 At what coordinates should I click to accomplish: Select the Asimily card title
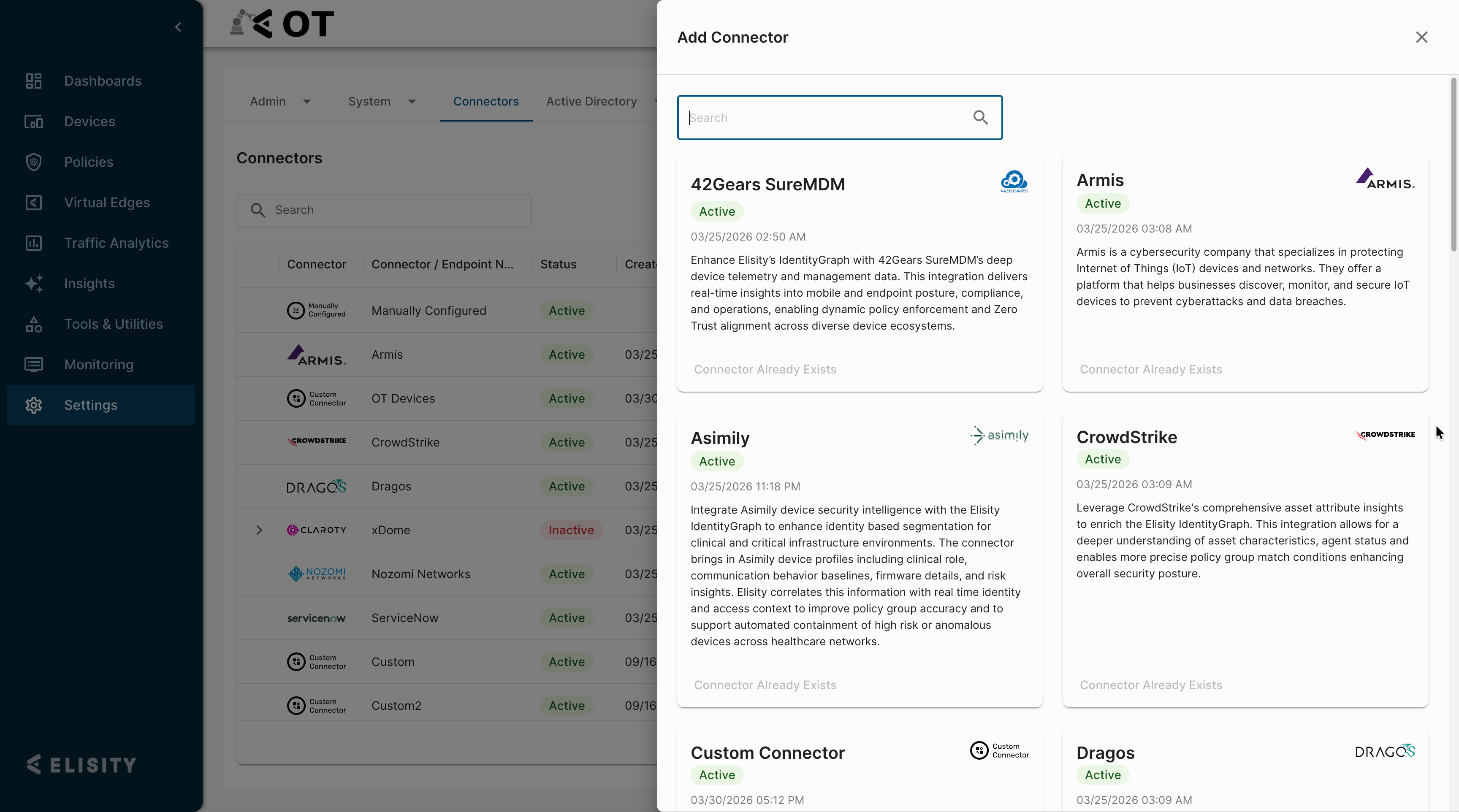coord(720,438)
